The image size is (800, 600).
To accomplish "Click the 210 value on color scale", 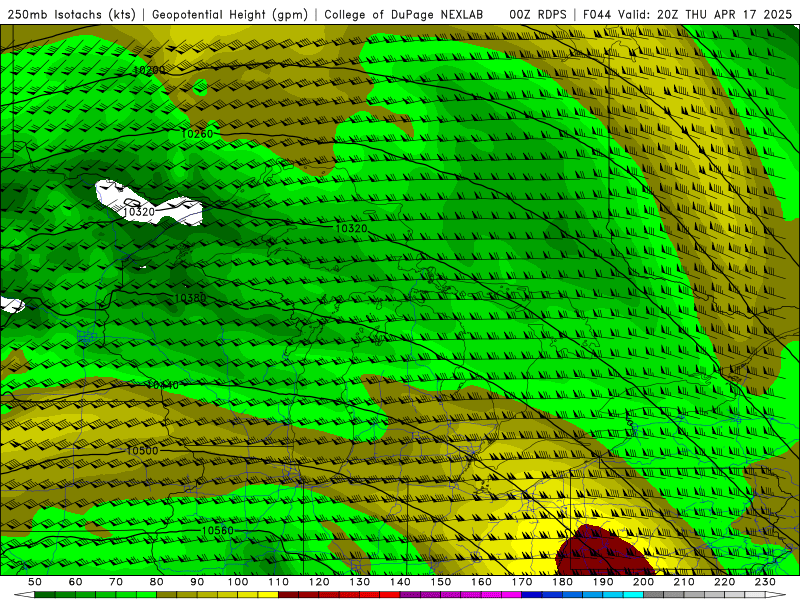I will 684,582.
